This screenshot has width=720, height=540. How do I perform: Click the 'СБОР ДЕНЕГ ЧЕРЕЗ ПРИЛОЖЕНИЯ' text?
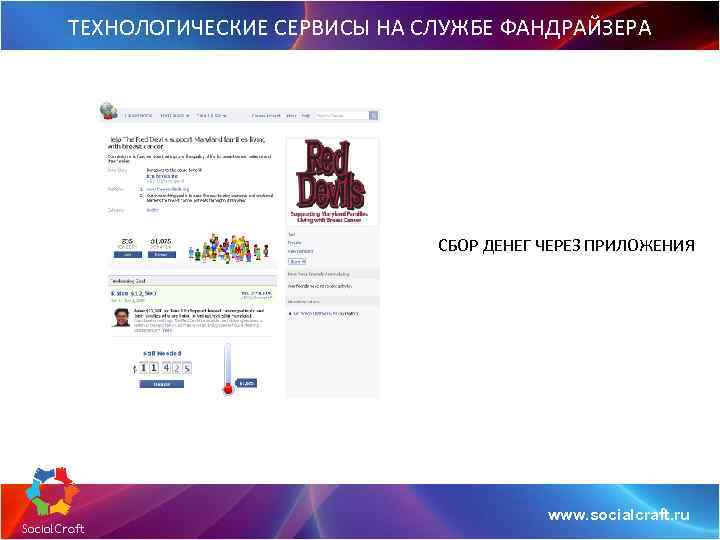pos(566,246)
